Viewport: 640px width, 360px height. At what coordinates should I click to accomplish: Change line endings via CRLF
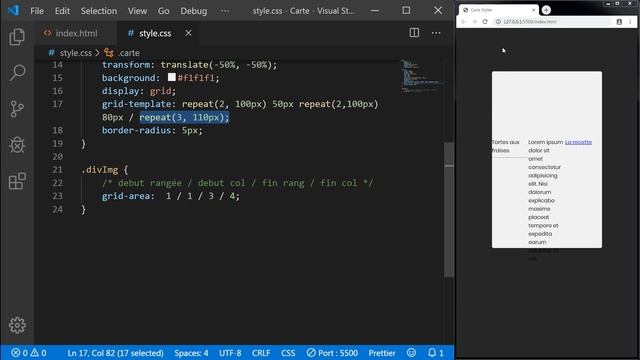coord(261,353)
